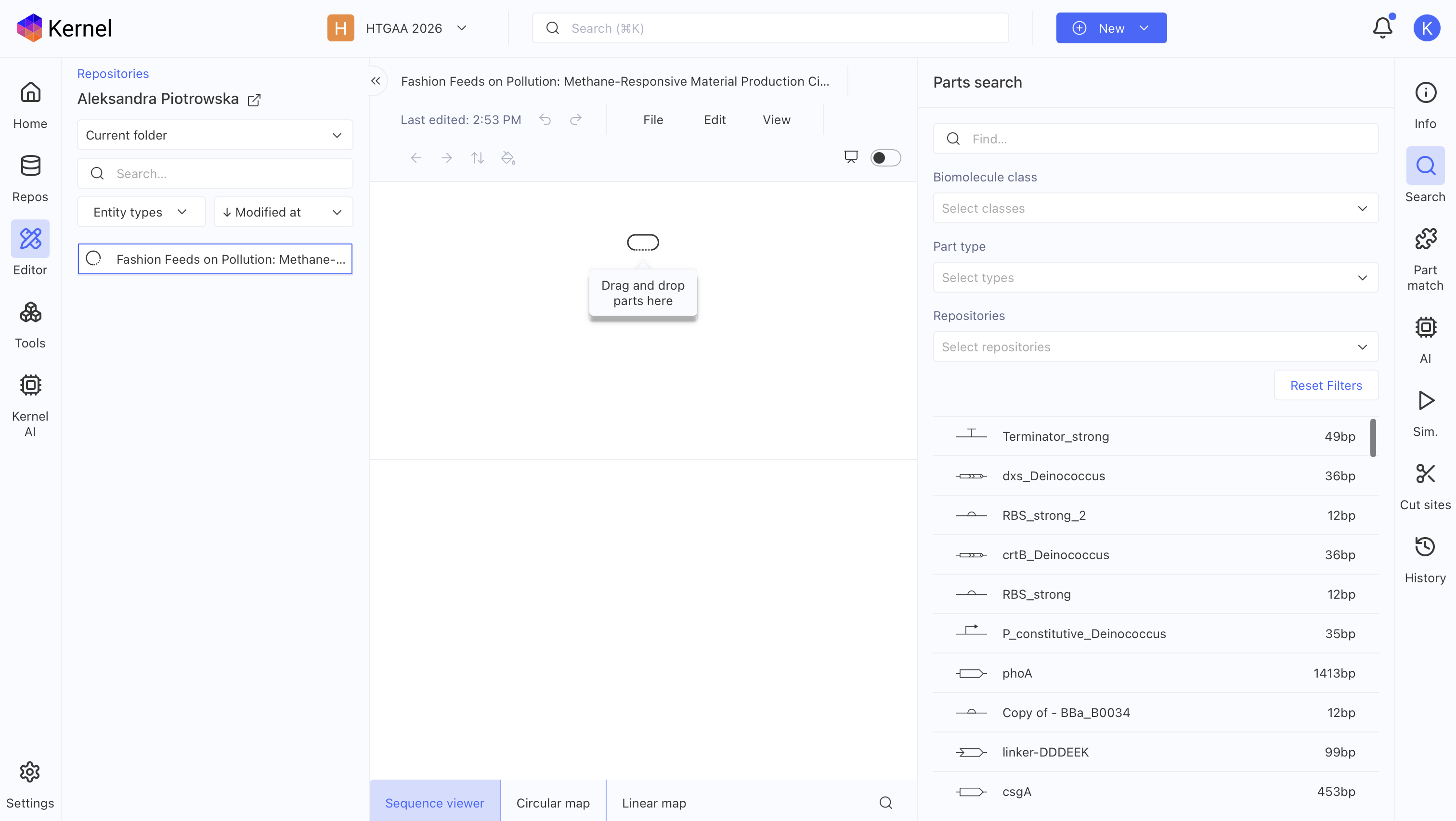Click the parts list scrollbar
This screenshot has height=821, width=1456.
1373,437
